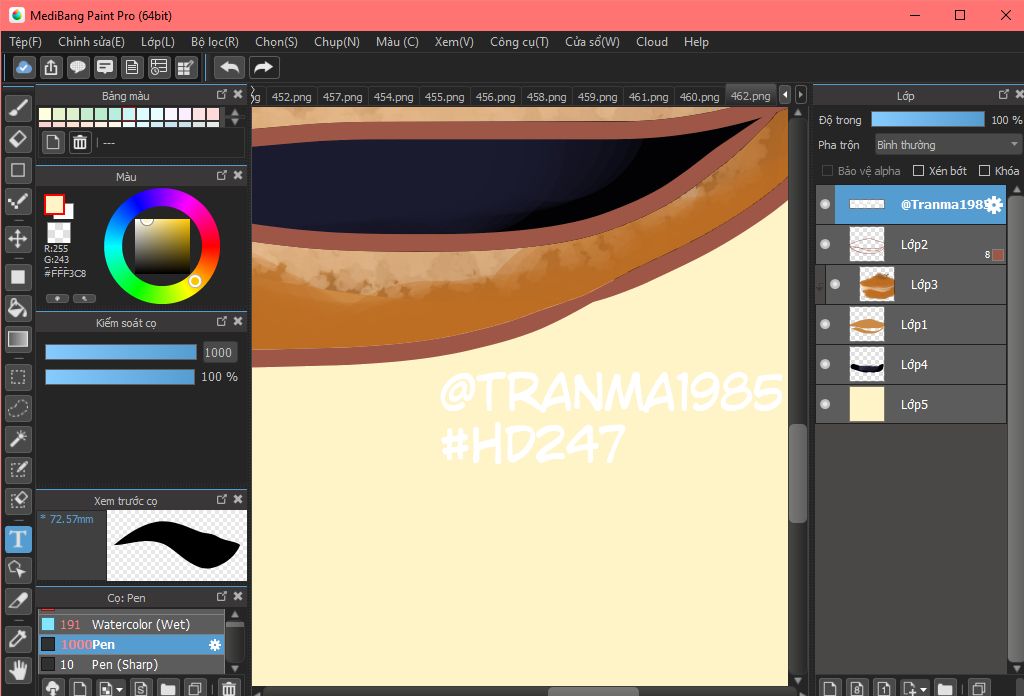Duplicate layer icon in Lớp panel

[978, 688]
